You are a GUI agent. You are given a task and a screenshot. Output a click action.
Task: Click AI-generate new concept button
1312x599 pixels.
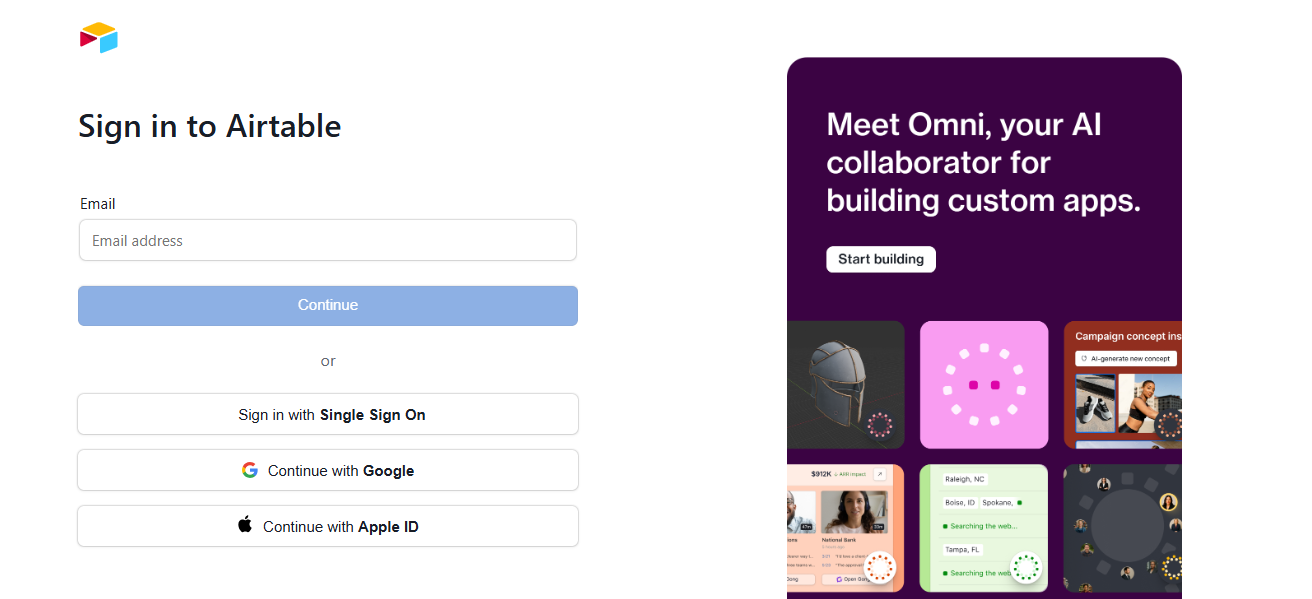[1126, 358]
